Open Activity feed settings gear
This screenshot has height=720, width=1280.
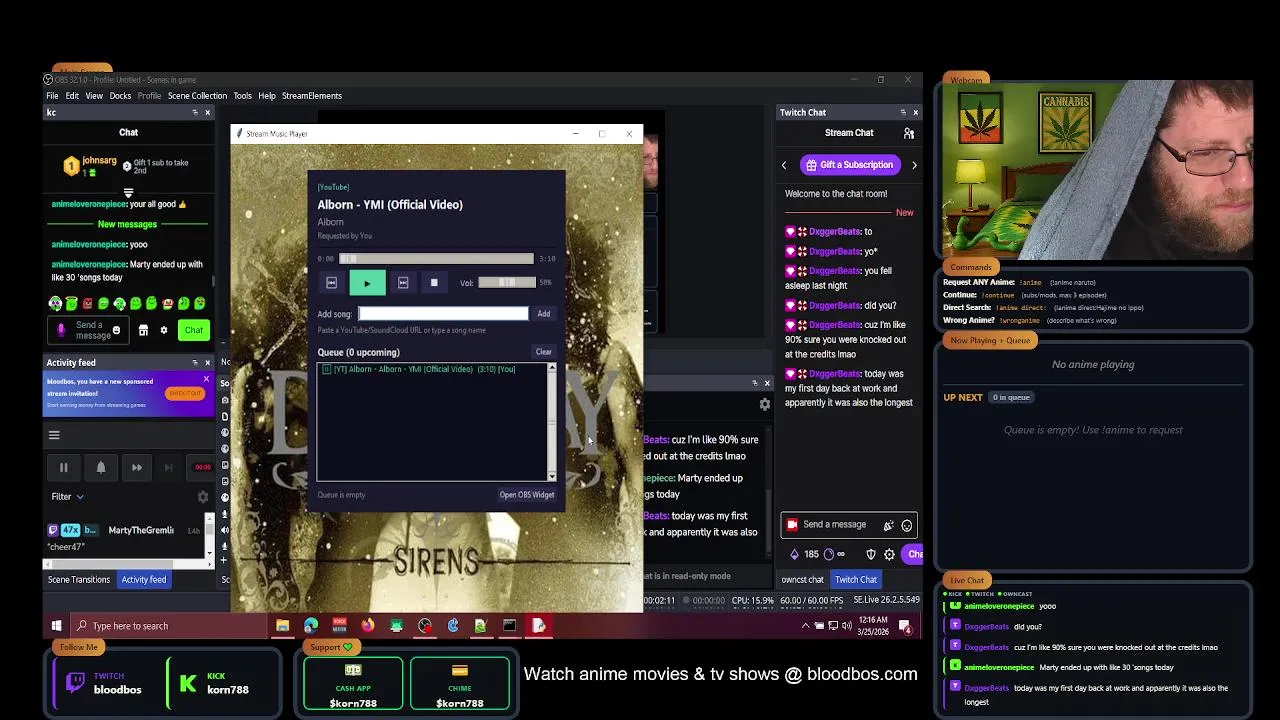tap(203, 497)
